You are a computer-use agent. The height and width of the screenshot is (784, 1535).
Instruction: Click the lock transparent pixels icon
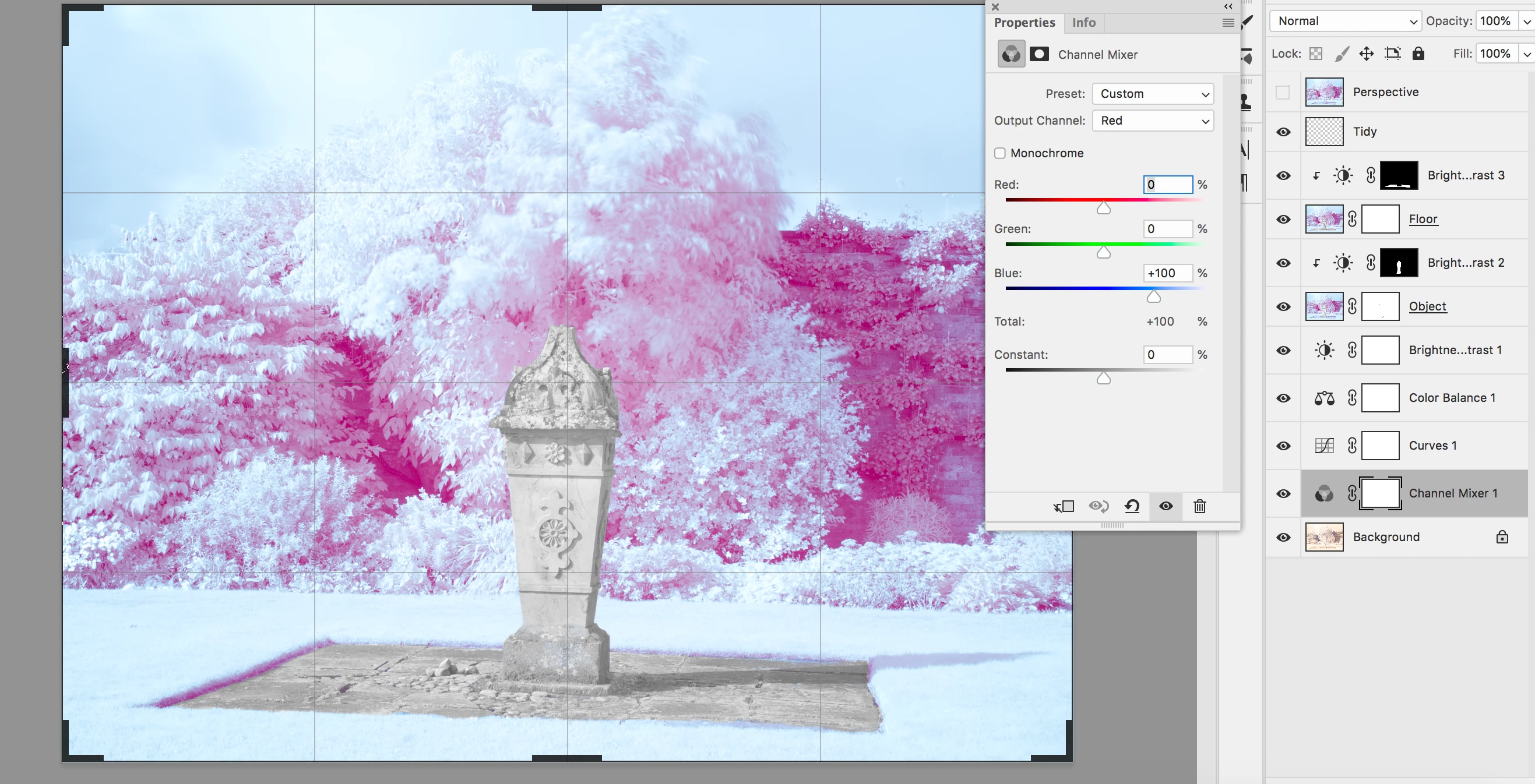tap(1316, 54)
